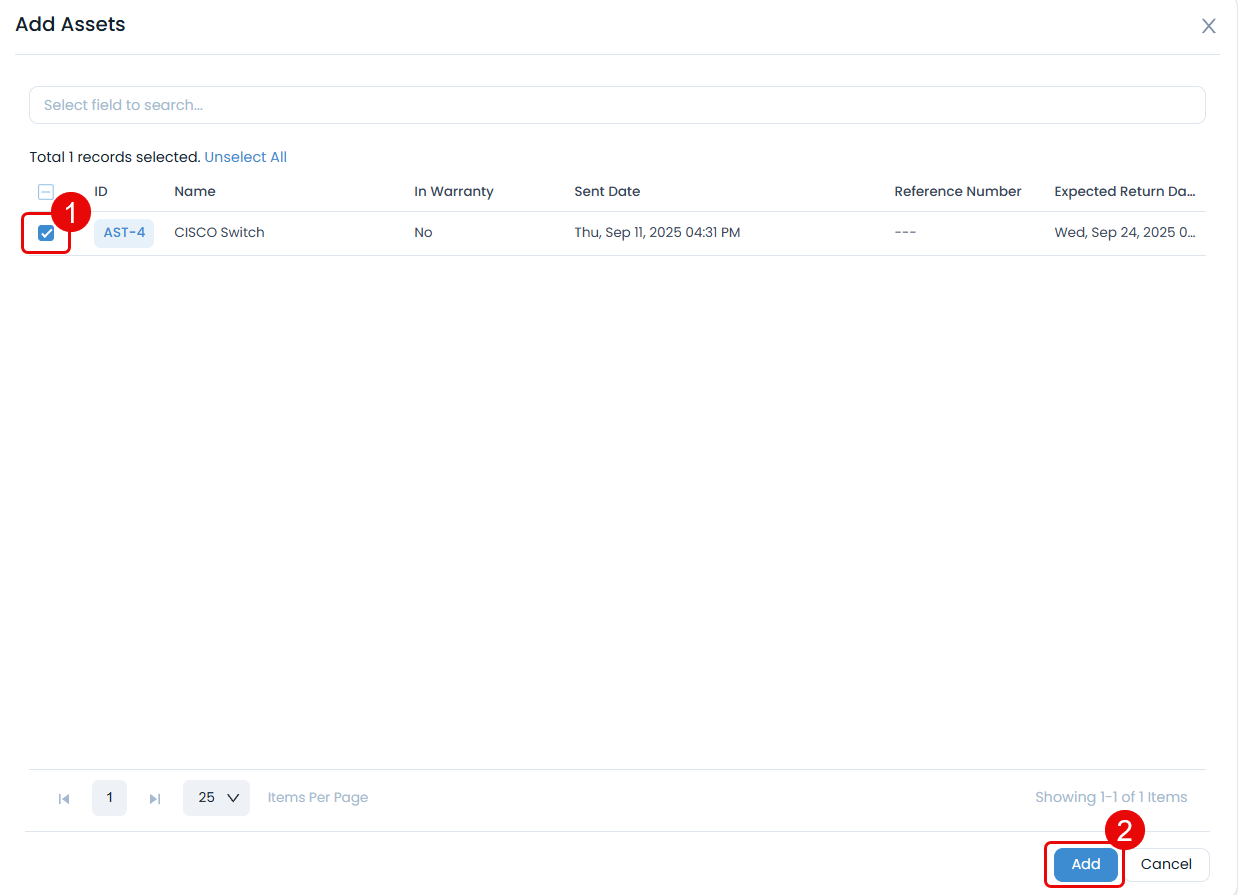Open the AST-4 asset ID badge

tap(123, 232)
